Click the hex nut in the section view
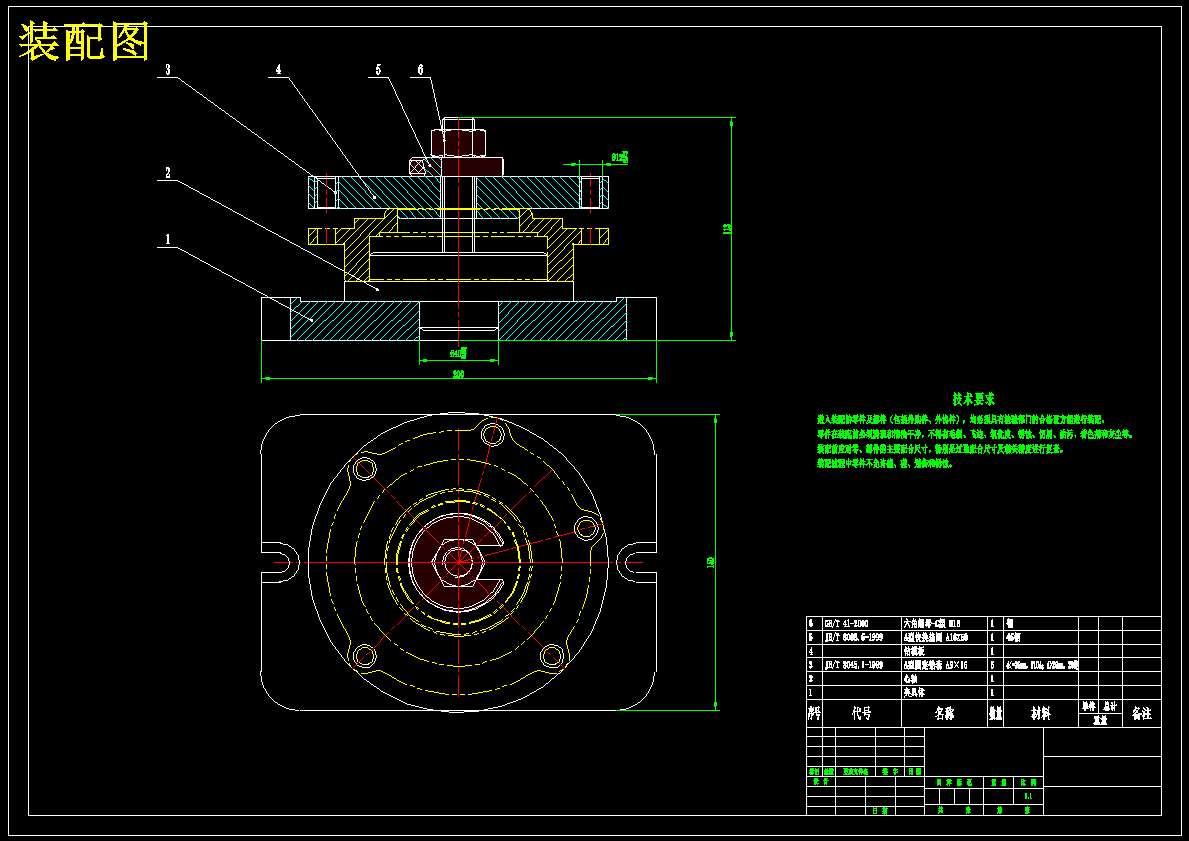The image size is (1189, 841). (x=458, y=142)
